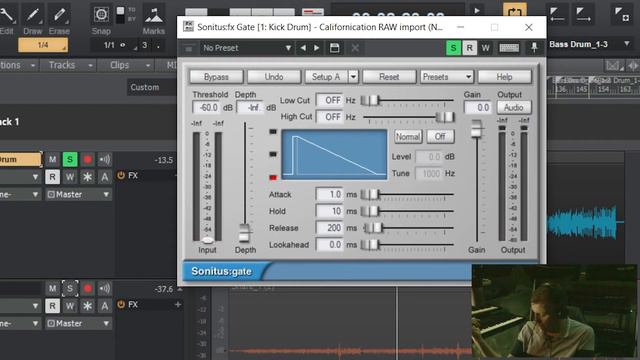Open the plugin header menu icon
This screenshot has height=360, width=640.
(x=188, y=49)
